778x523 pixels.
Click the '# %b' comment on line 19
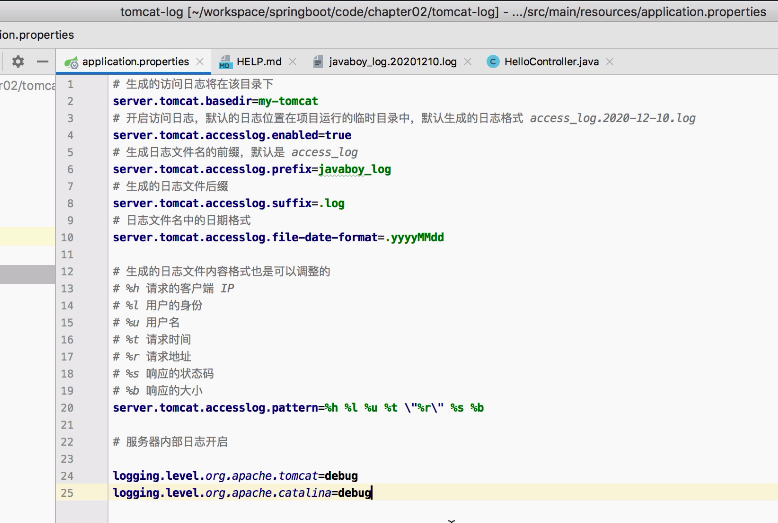coord(157,391)
